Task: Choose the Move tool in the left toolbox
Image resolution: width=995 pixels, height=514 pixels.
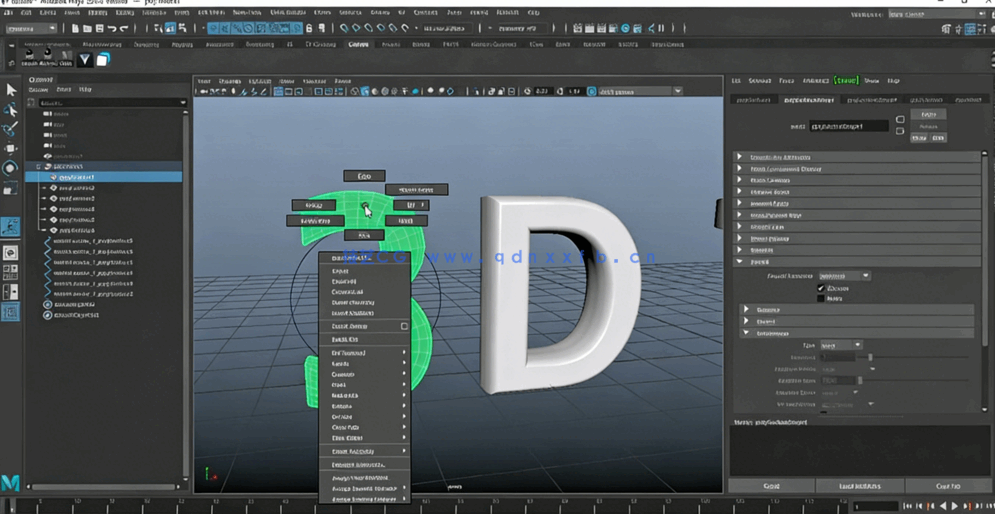Action: pos(11,149)
